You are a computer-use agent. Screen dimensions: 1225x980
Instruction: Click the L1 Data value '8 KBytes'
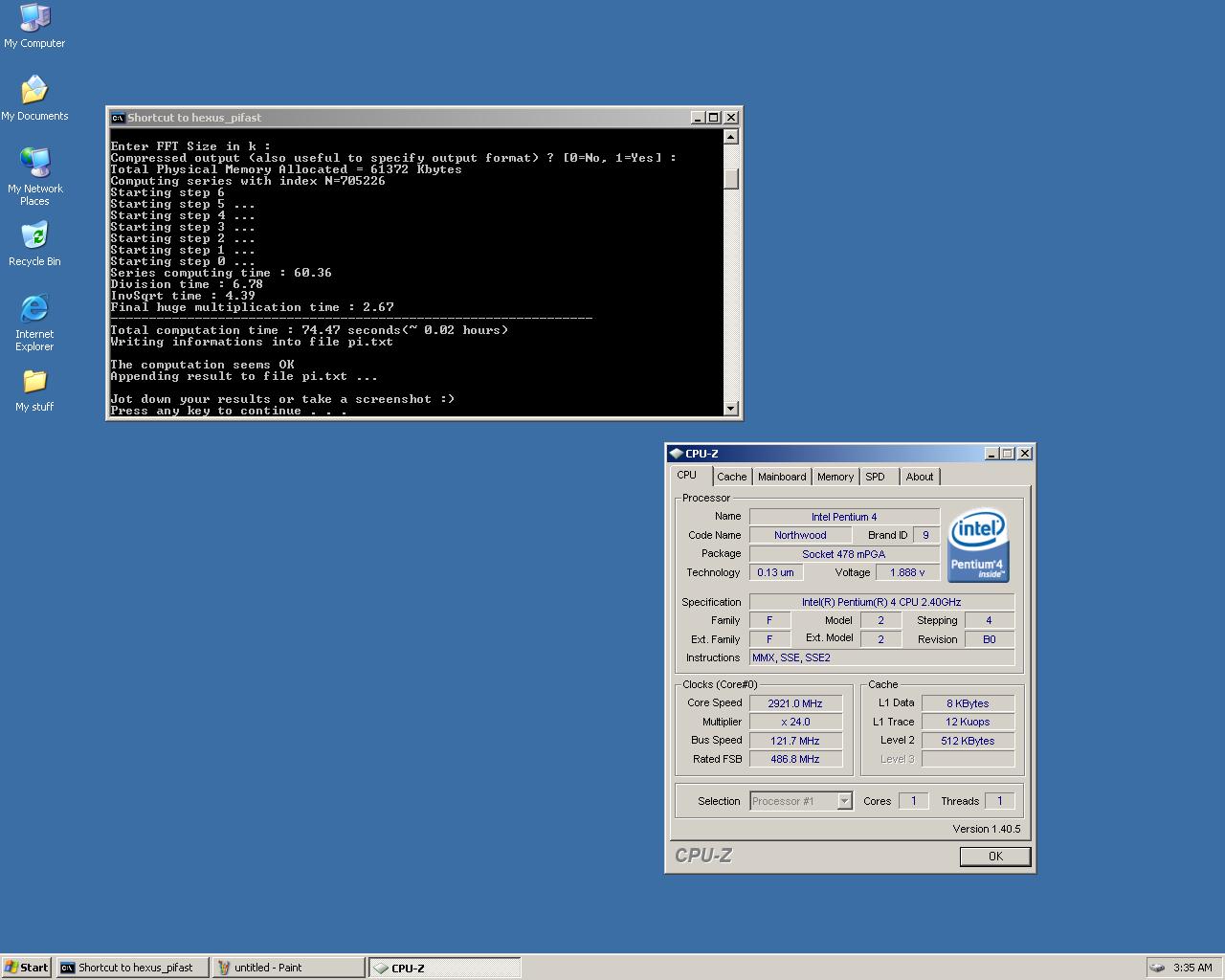(x=968, y=703)
